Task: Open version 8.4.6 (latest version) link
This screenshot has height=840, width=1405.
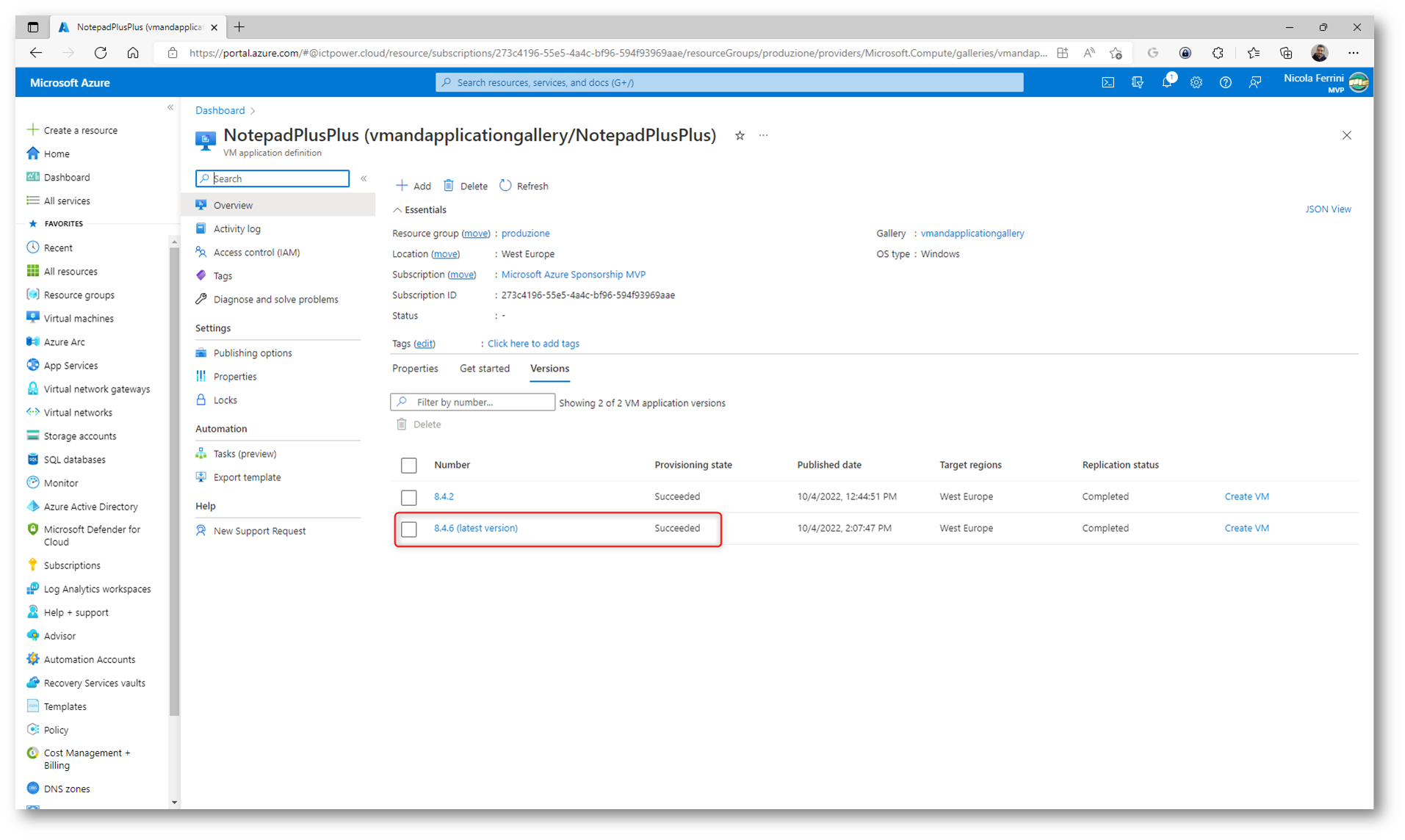Action: 475,528
